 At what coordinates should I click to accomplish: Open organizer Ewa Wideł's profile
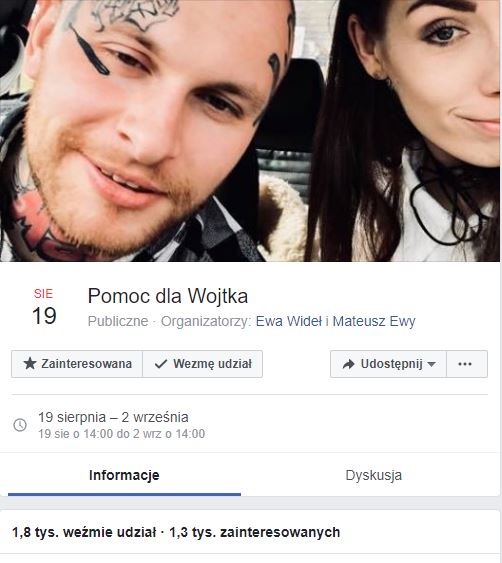click(289, 321)
